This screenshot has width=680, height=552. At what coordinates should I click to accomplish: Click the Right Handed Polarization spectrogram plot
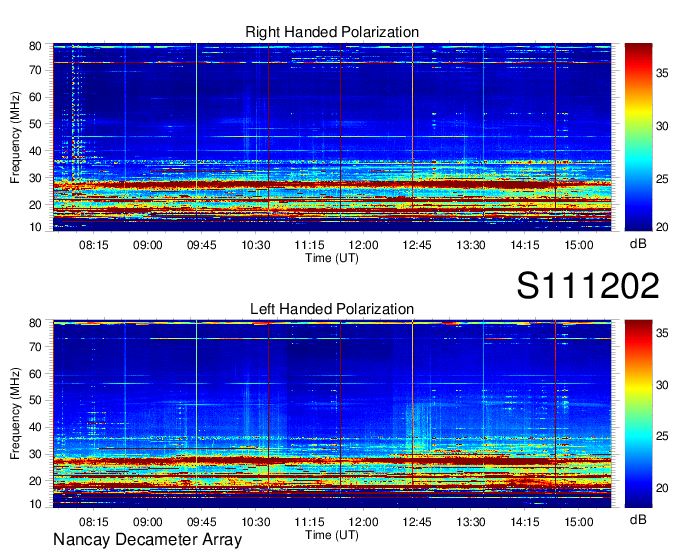point(332,137)
